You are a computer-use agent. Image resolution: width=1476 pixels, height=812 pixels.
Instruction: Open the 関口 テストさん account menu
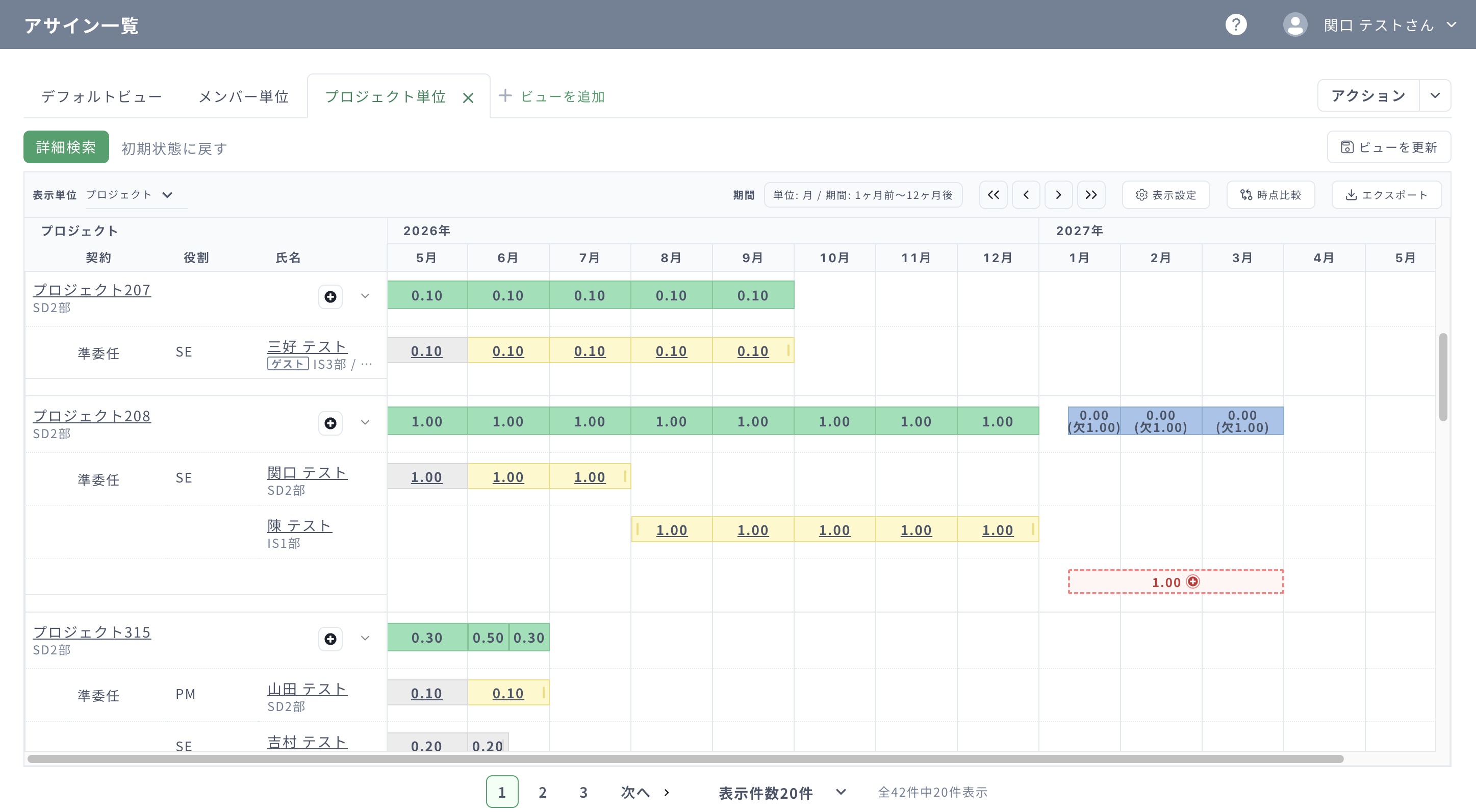(x=1389, y=25)
